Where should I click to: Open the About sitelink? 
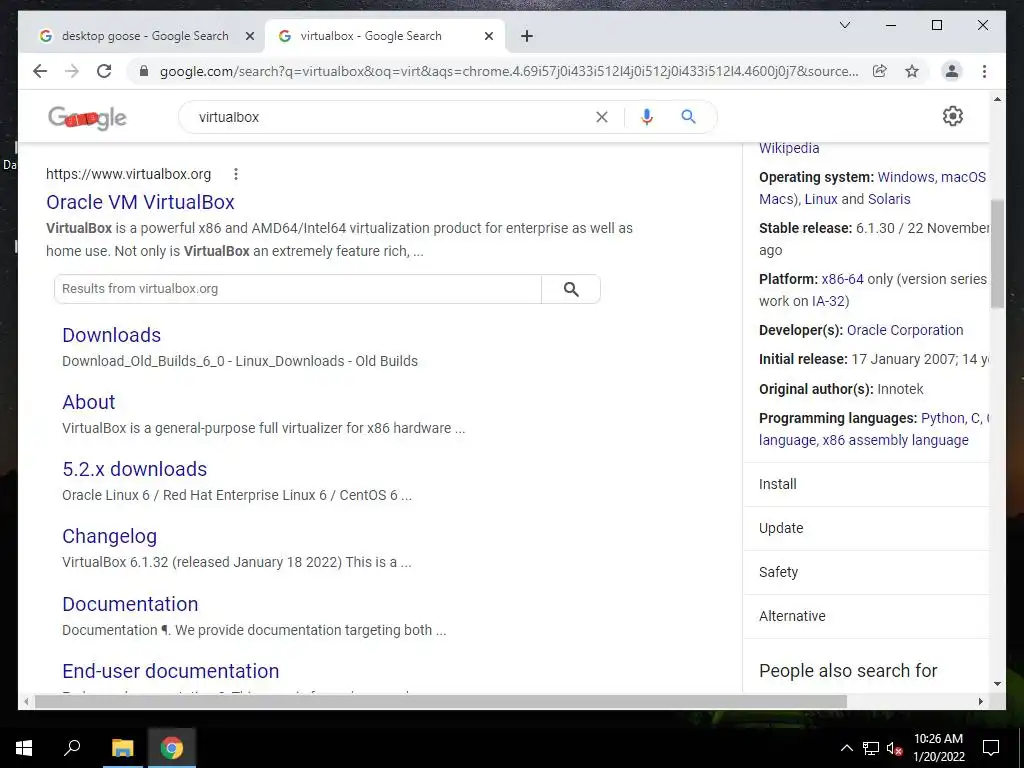coord(88,402)
